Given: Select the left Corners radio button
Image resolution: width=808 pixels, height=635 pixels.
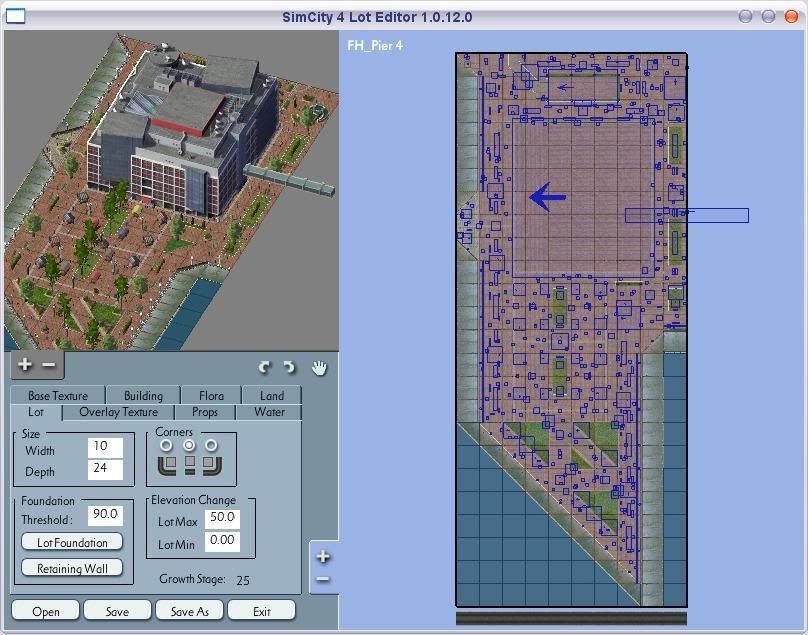Looking at the screenshot, I should pyautogui.click(x=166, y=445).
